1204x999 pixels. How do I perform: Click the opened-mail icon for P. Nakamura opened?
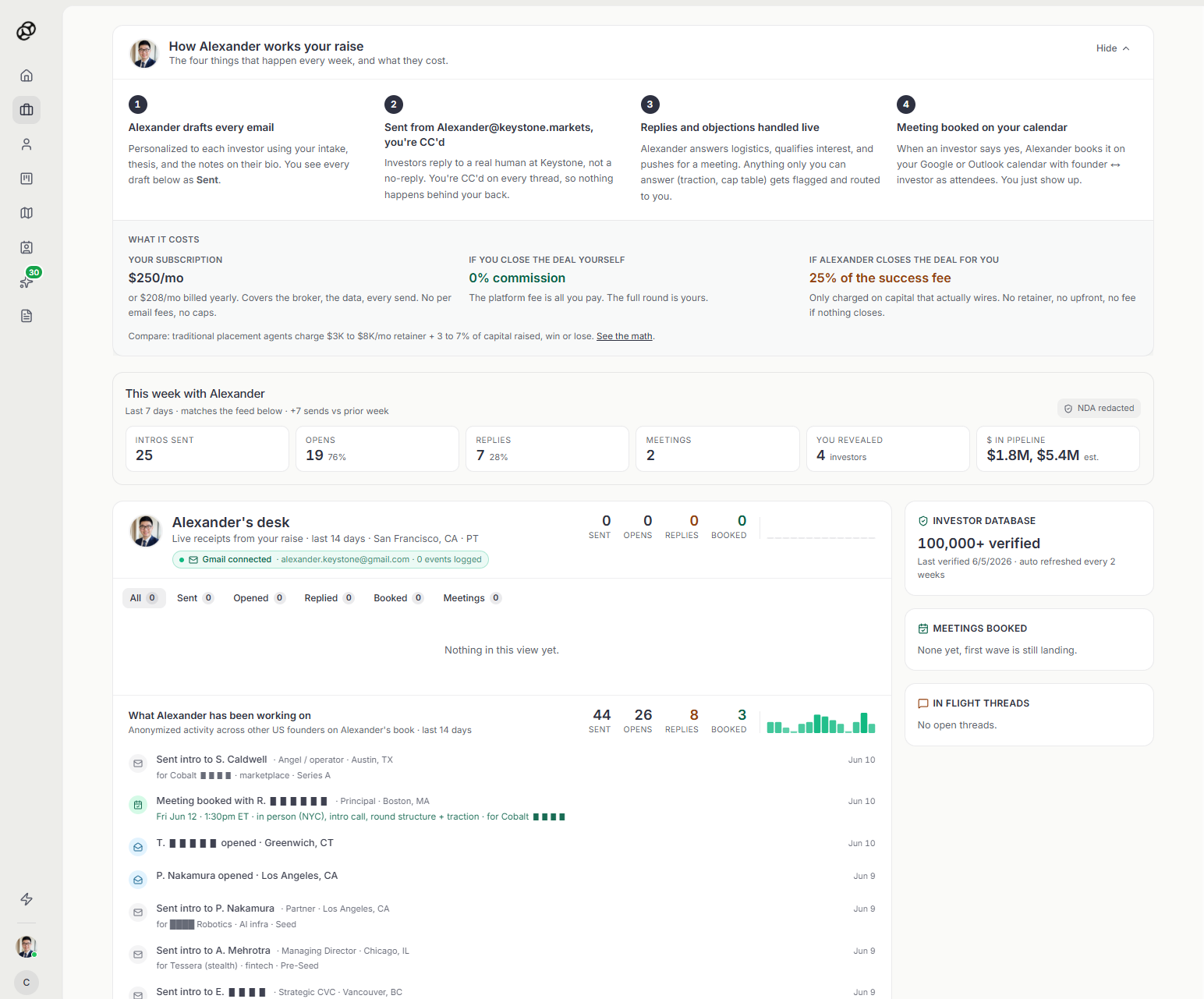click(x=138, y=880)
